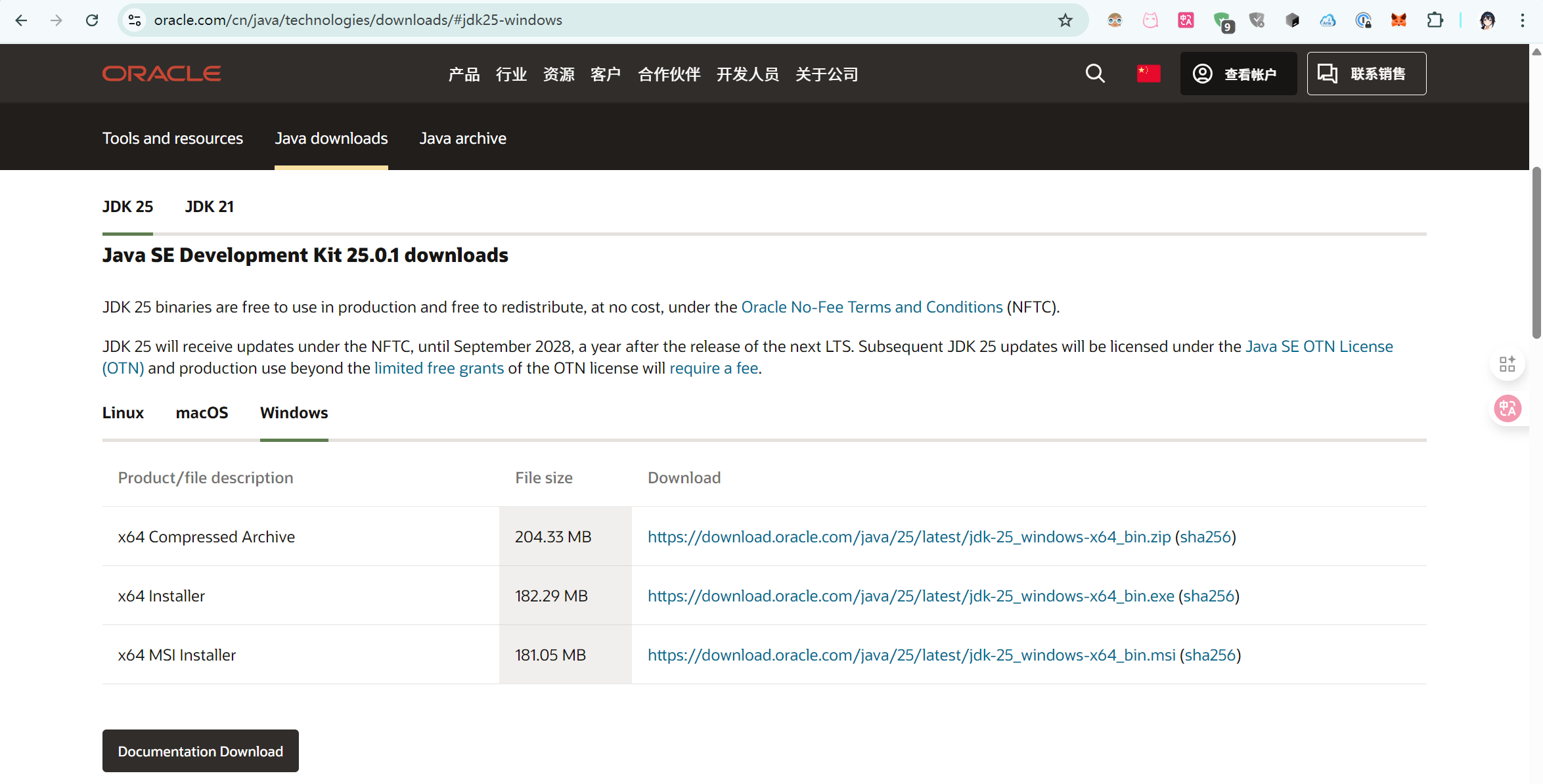The width and height of the screenshot is (1543, 784).
Task: Open the floating immersive translate widget
Action: [x=1508, y=408]
